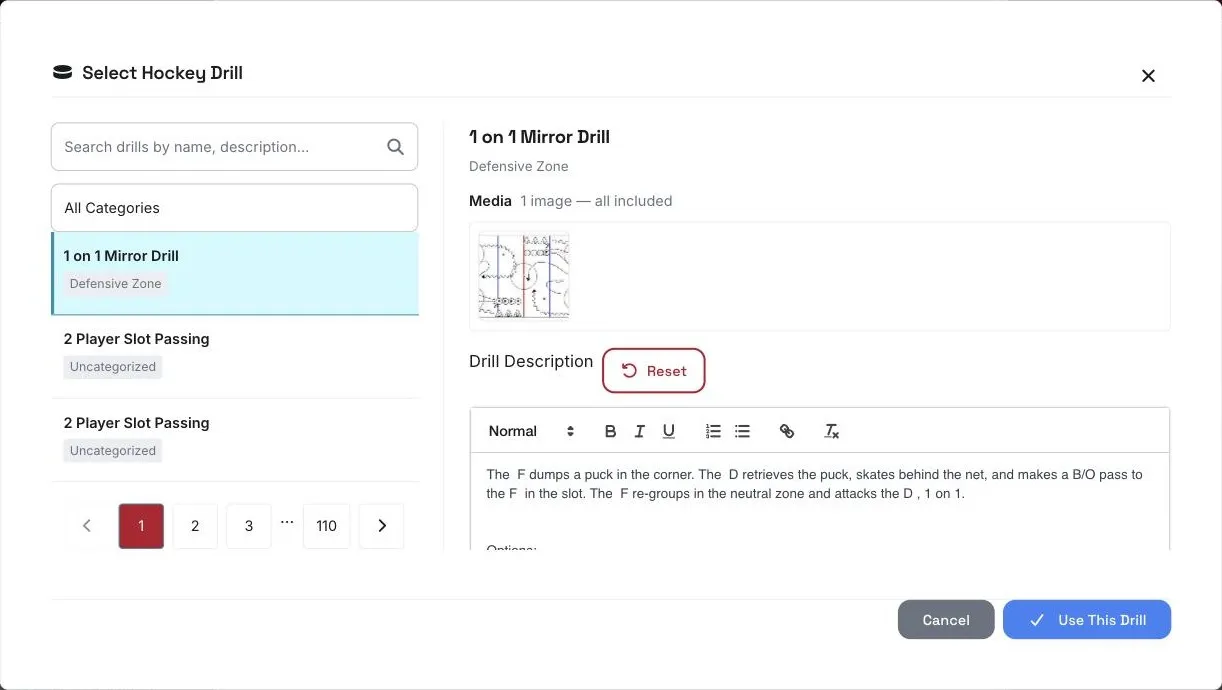
Task: Go to the next drills page
Action: coord(382,526)
